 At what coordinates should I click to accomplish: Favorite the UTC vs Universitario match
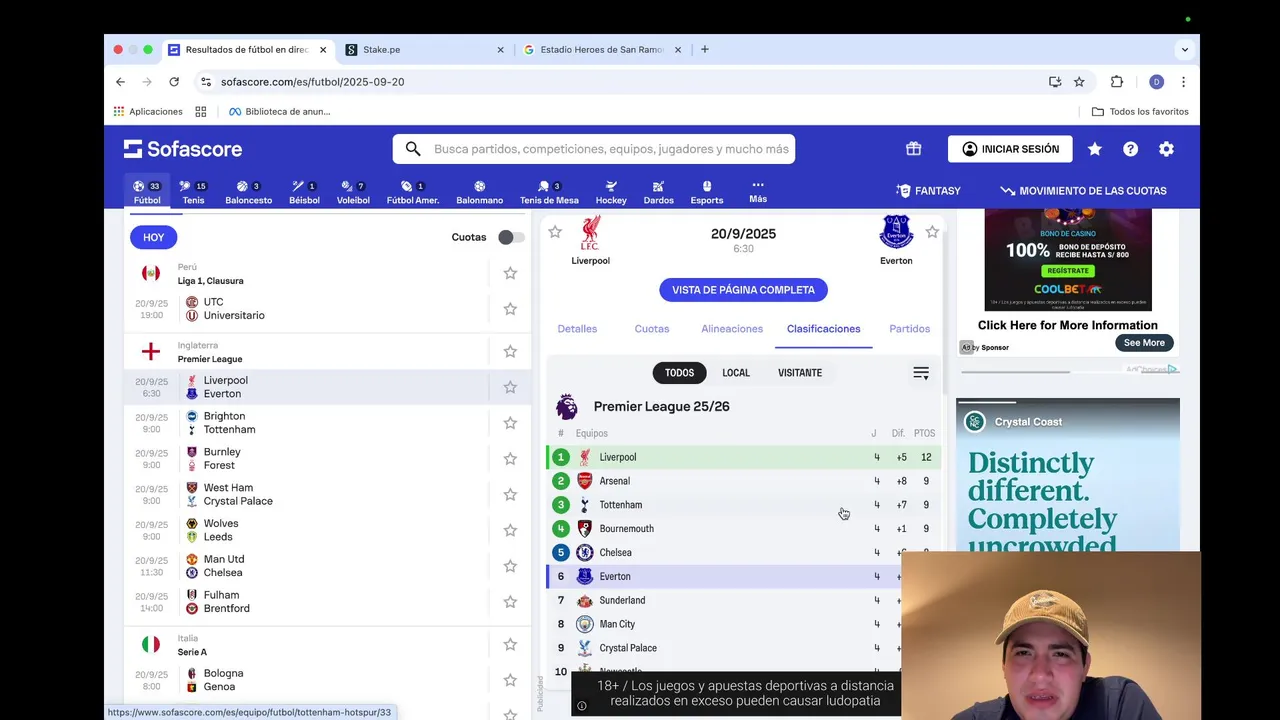click(x=510, y=309)
